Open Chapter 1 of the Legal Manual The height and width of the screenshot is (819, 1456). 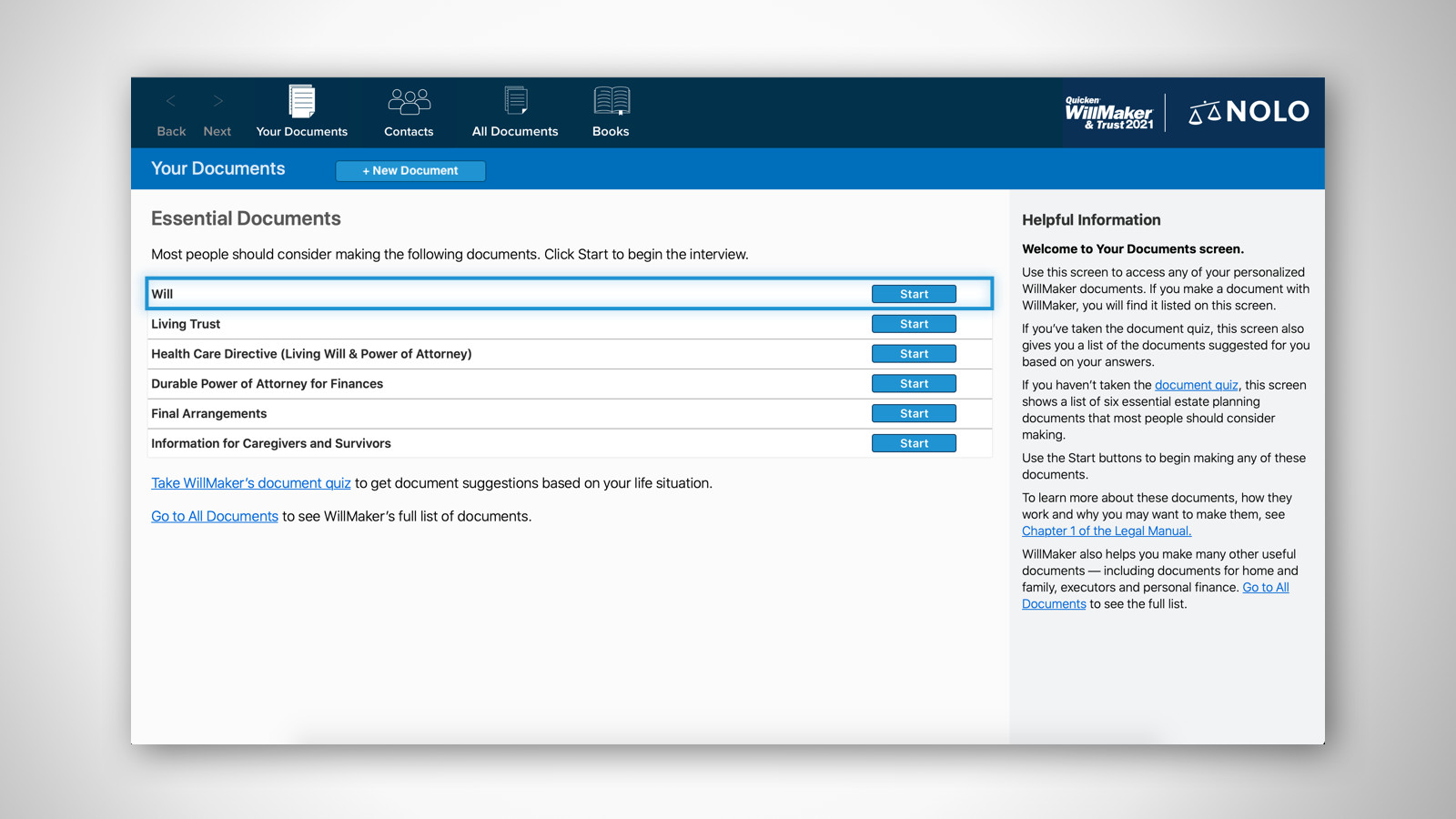pyautogui.click(x=1106, y=531)
